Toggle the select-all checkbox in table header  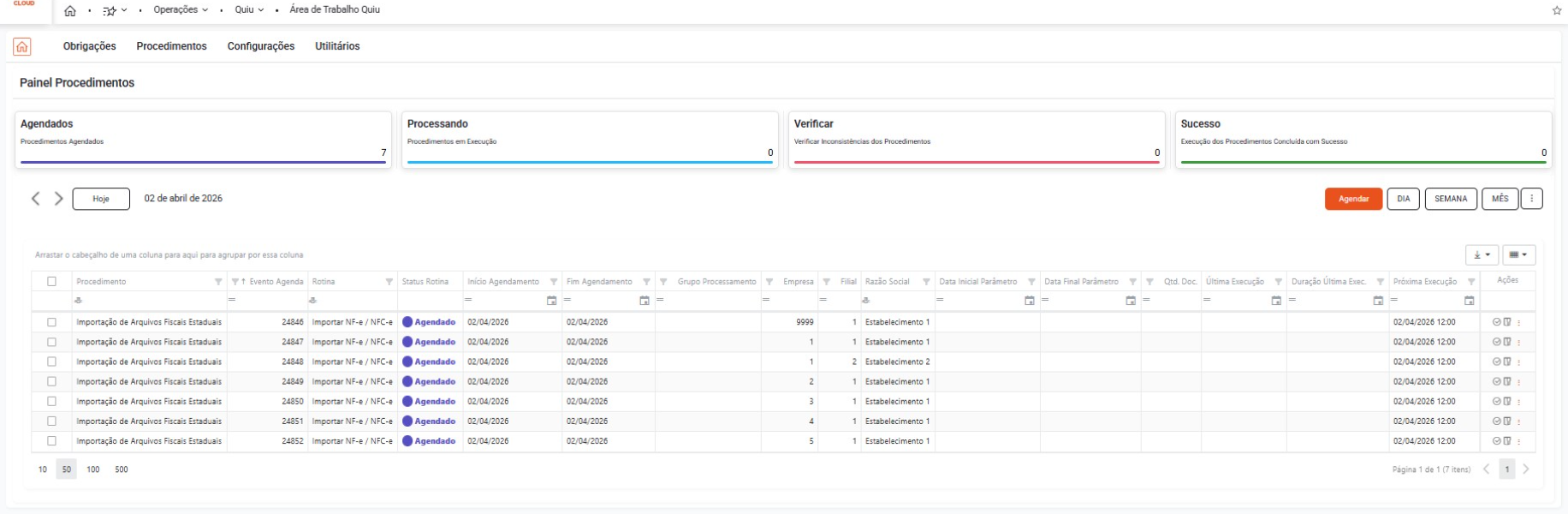pos(52,282)
